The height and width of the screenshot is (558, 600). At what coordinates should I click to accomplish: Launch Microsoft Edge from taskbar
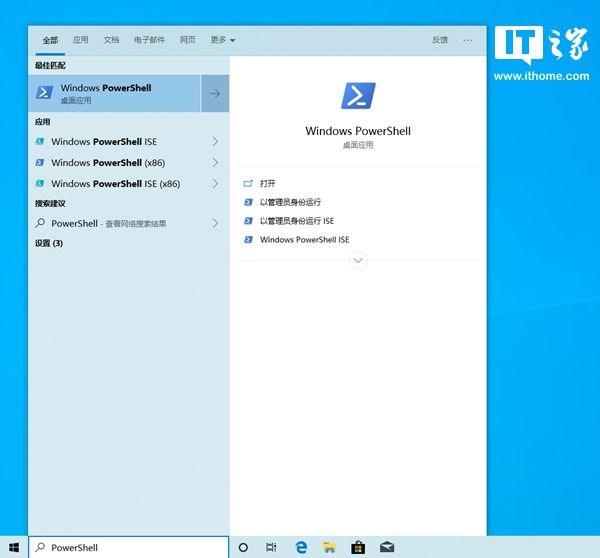[x=301, y=548]
